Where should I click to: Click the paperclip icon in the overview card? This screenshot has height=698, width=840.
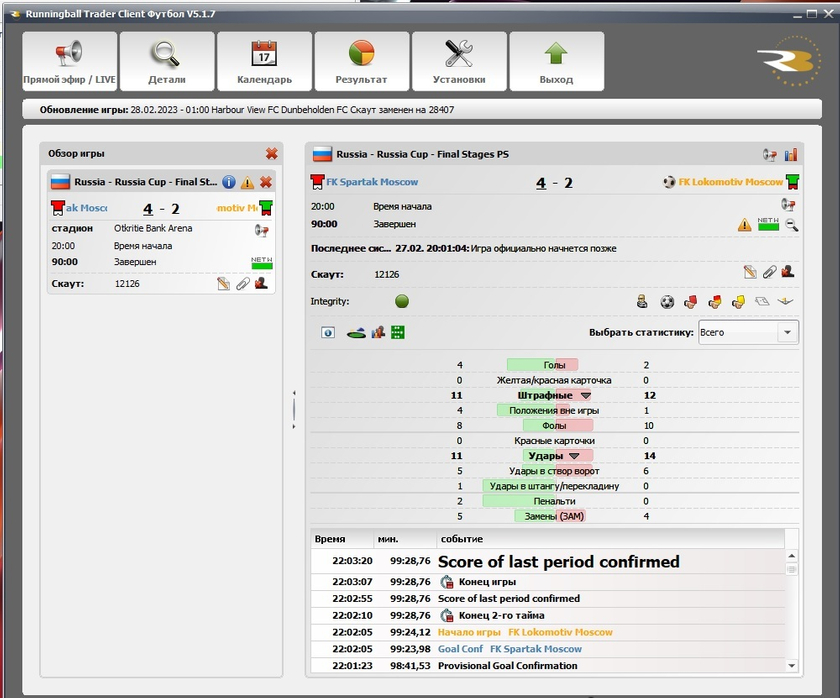[243, 283]
